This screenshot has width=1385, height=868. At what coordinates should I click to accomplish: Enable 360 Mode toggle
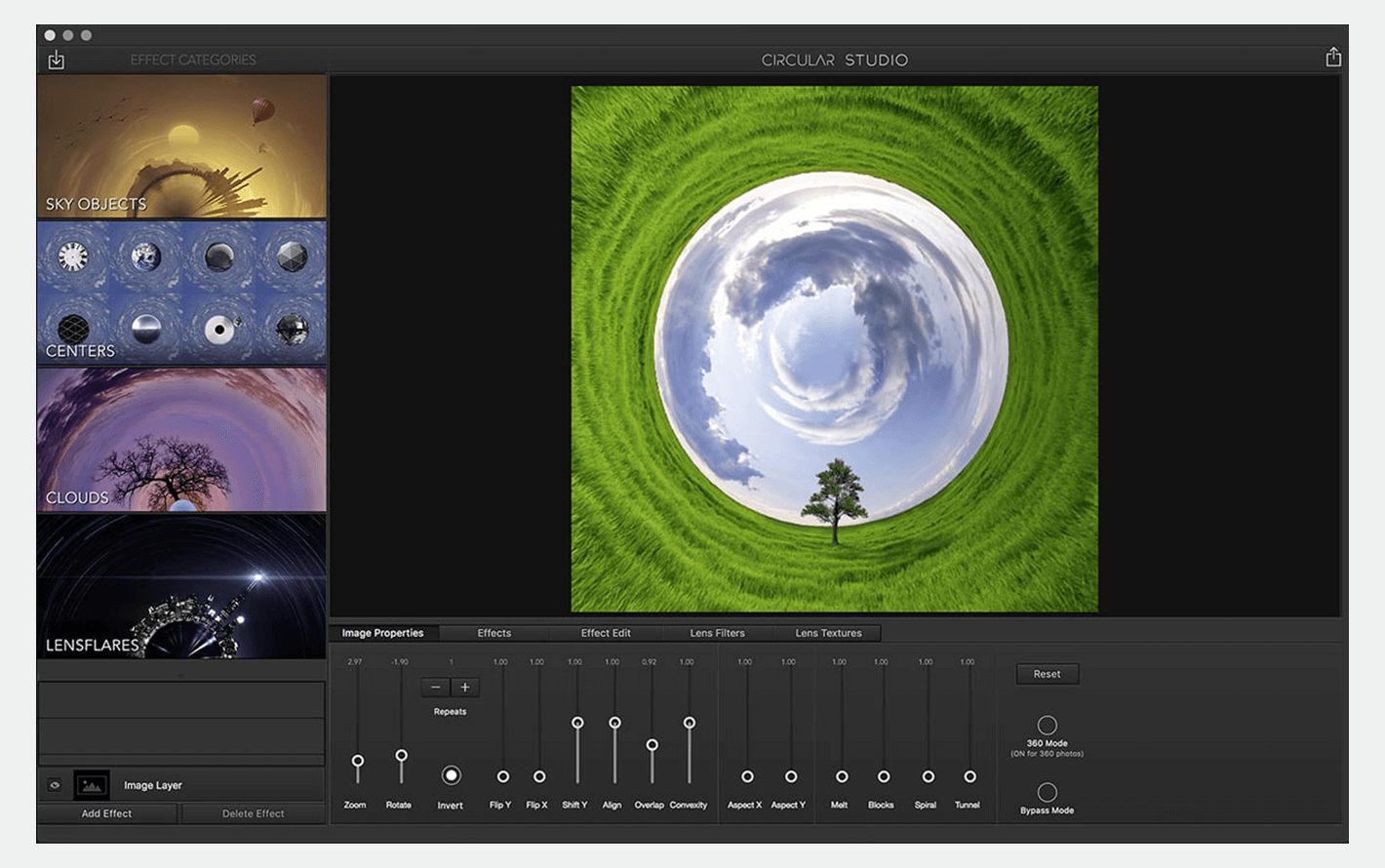(x=1047, y=725)
